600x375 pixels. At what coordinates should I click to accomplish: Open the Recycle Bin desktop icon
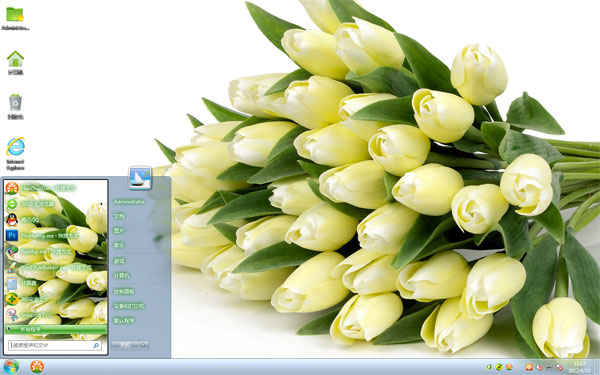click(15, 106)
